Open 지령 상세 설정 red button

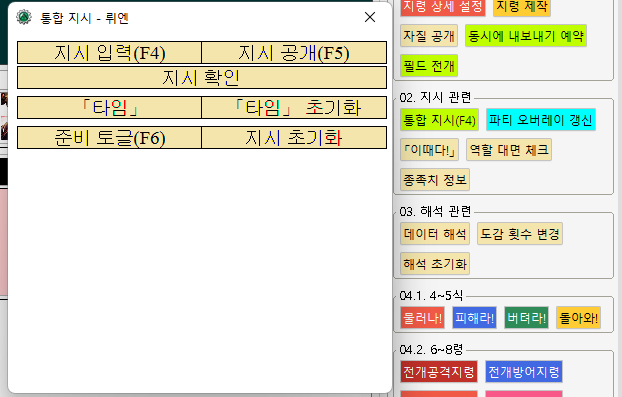443,7
